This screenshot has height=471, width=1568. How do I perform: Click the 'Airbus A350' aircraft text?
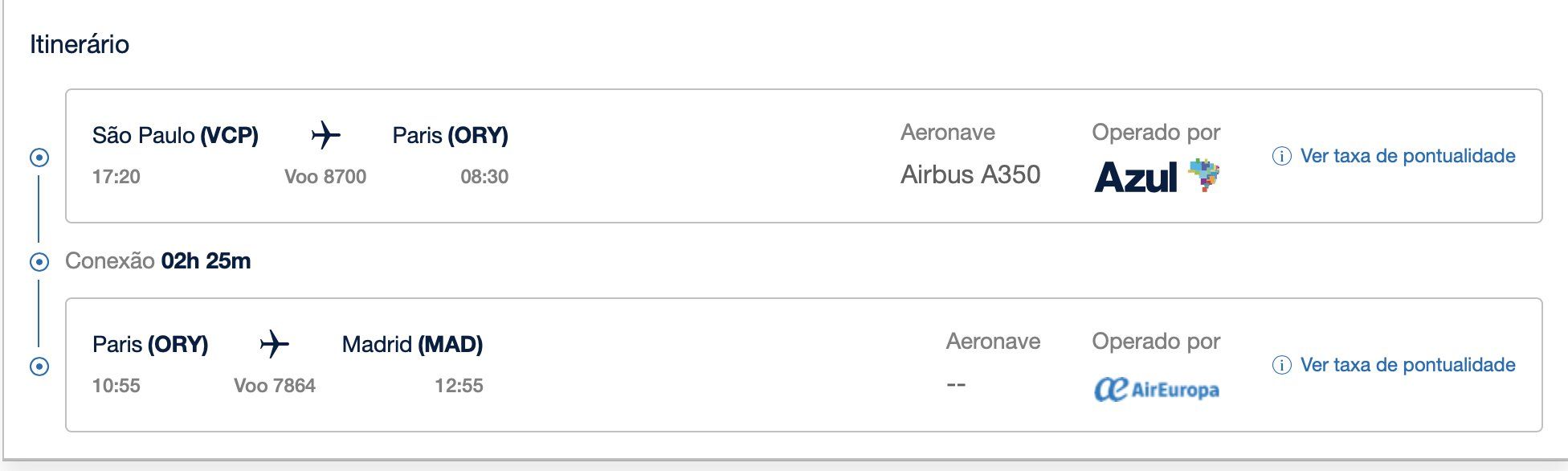click(970, 174)
